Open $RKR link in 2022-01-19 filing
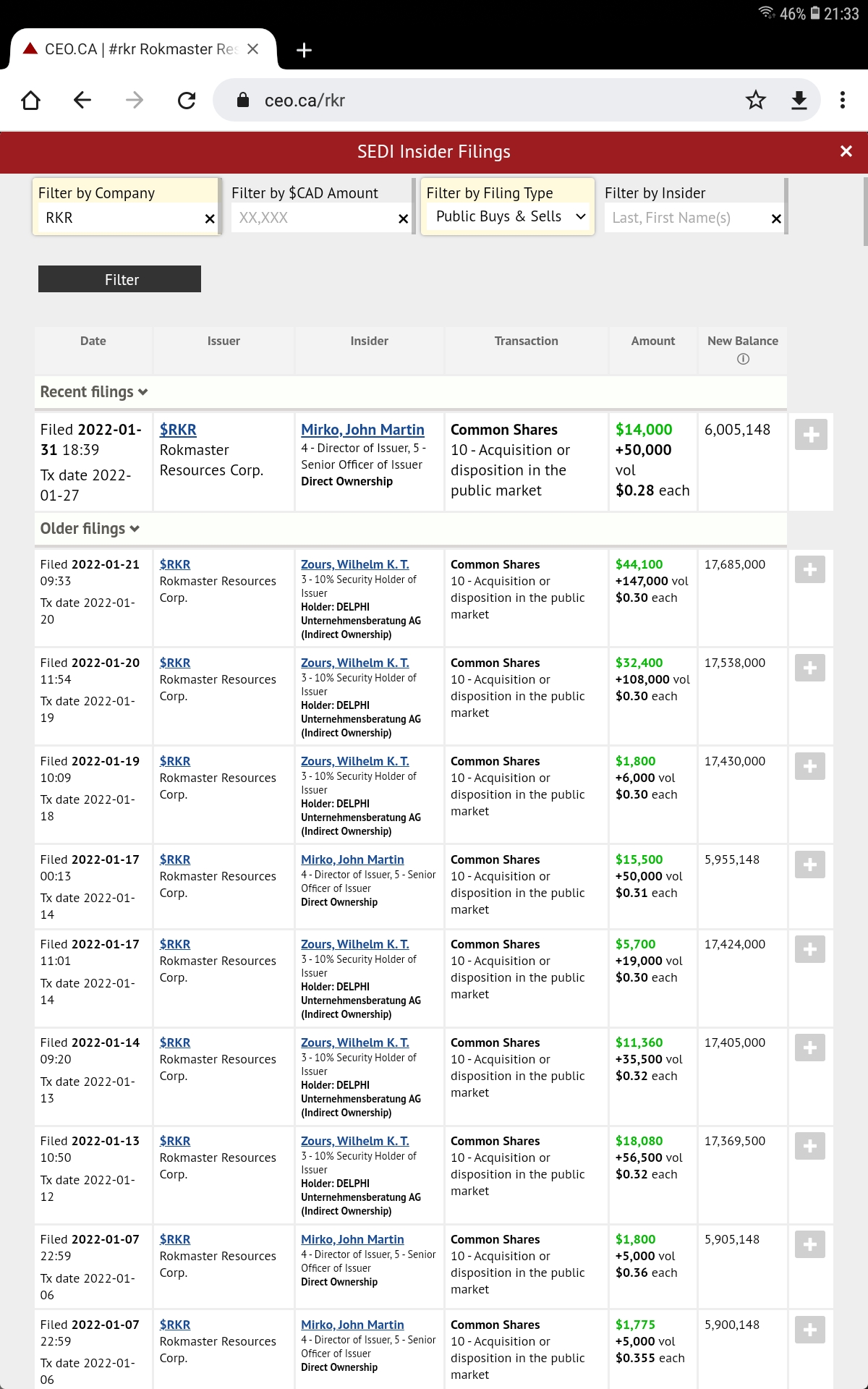This screenshot has width=868, height=1389. 175,761
